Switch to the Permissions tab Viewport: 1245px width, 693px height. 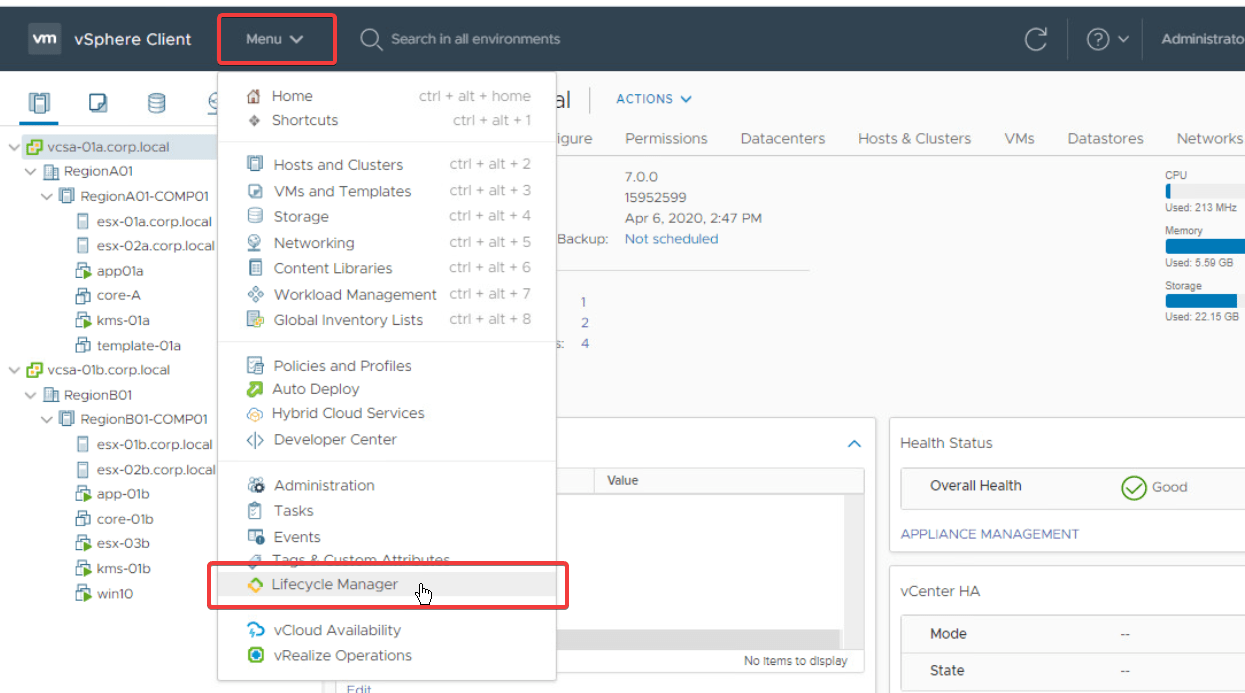coord(666,138)
